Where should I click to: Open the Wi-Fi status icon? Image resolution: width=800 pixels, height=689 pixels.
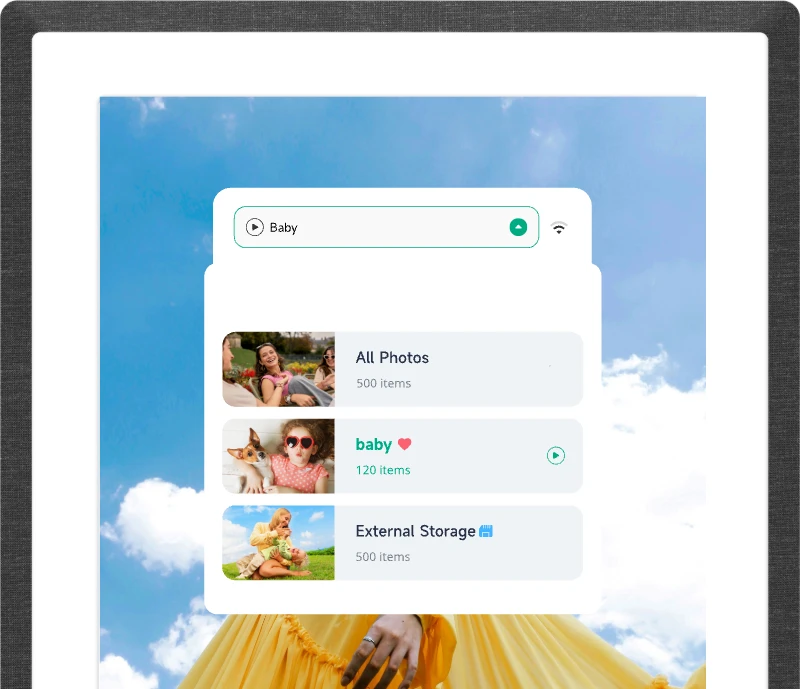tap(559, 228)
